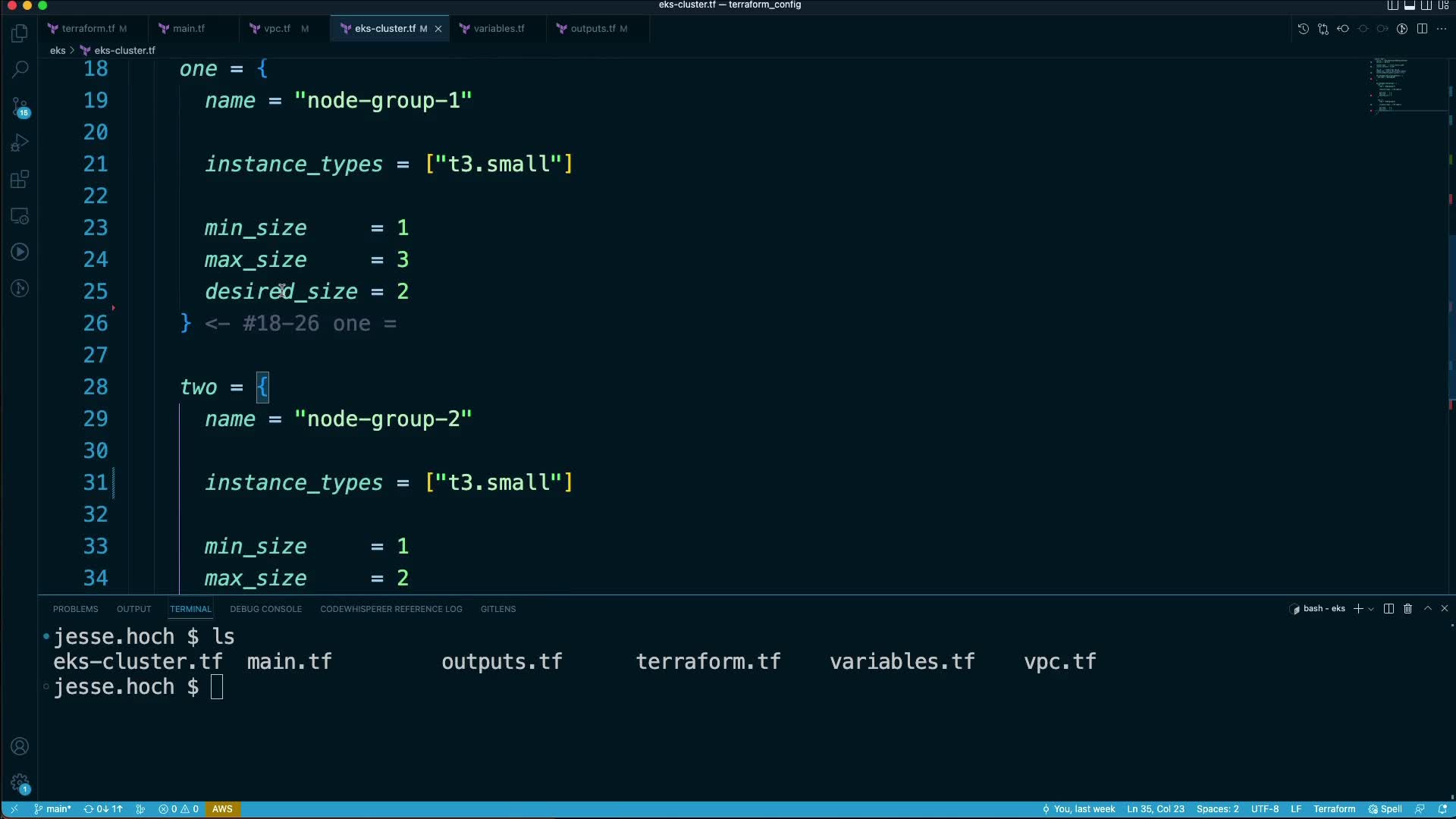1456x819 pixels.
Task: Switch to the PROBLEMS panel tab
Action: (75, 609)
